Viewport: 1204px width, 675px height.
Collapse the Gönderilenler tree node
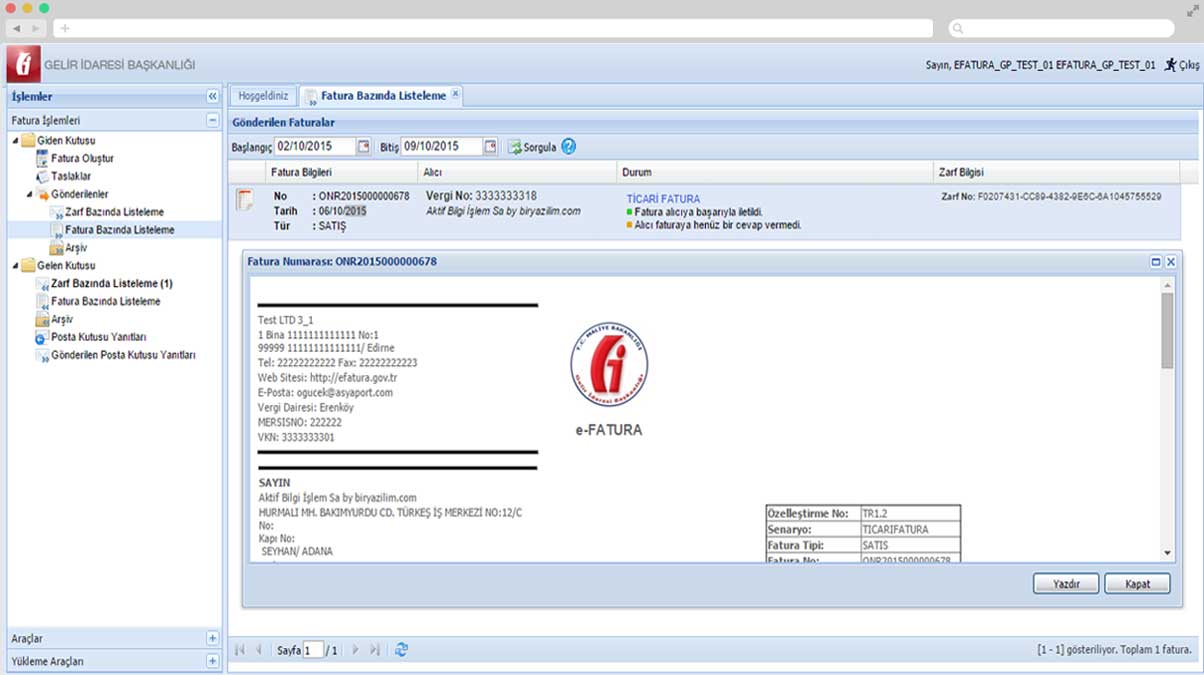coord(29,194)
